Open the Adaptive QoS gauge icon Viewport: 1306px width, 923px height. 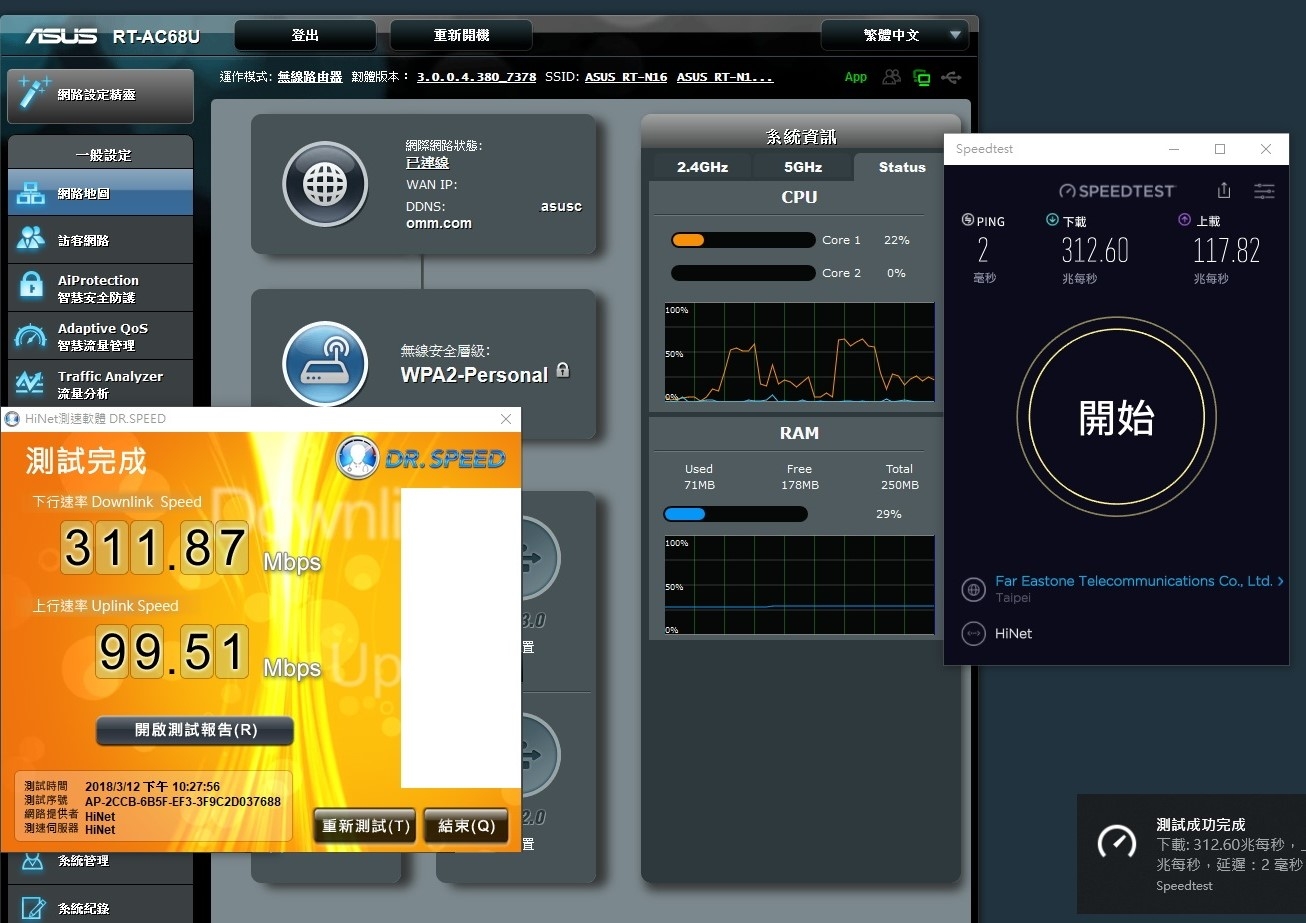31,336
